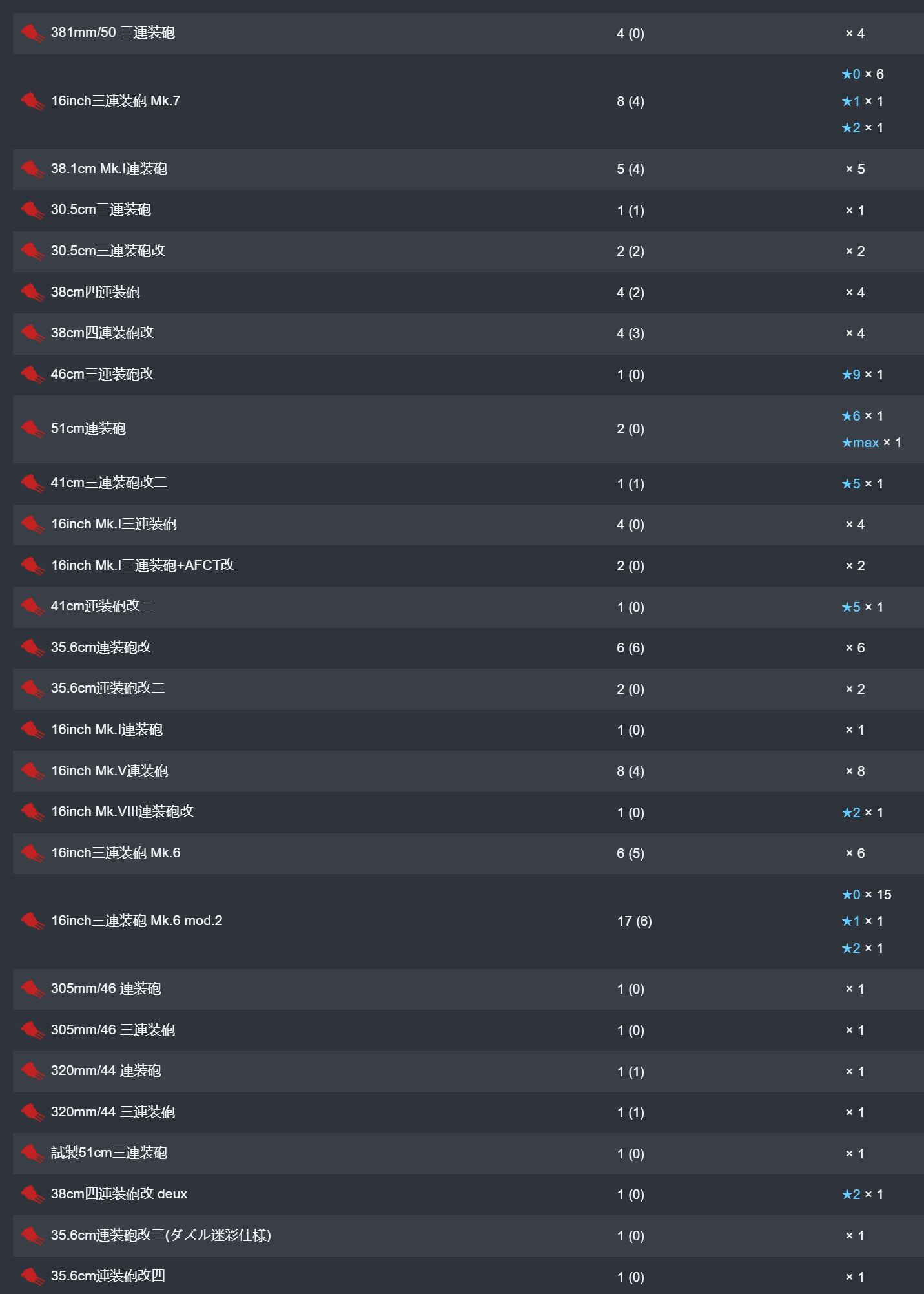
Task: Open the 41cm三連装砲改二 equipment row
Action: click(468, 484)
